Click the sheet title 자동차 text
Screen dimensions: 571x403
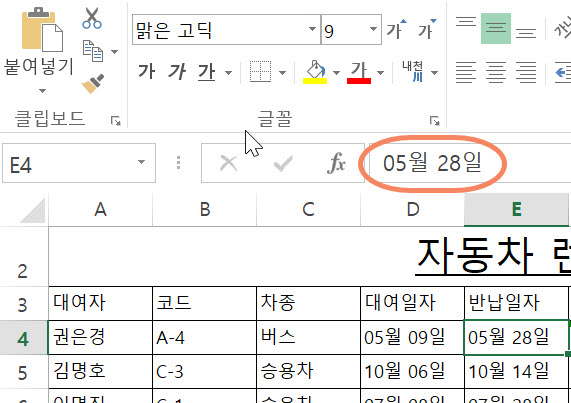click(x=474, y=256)
